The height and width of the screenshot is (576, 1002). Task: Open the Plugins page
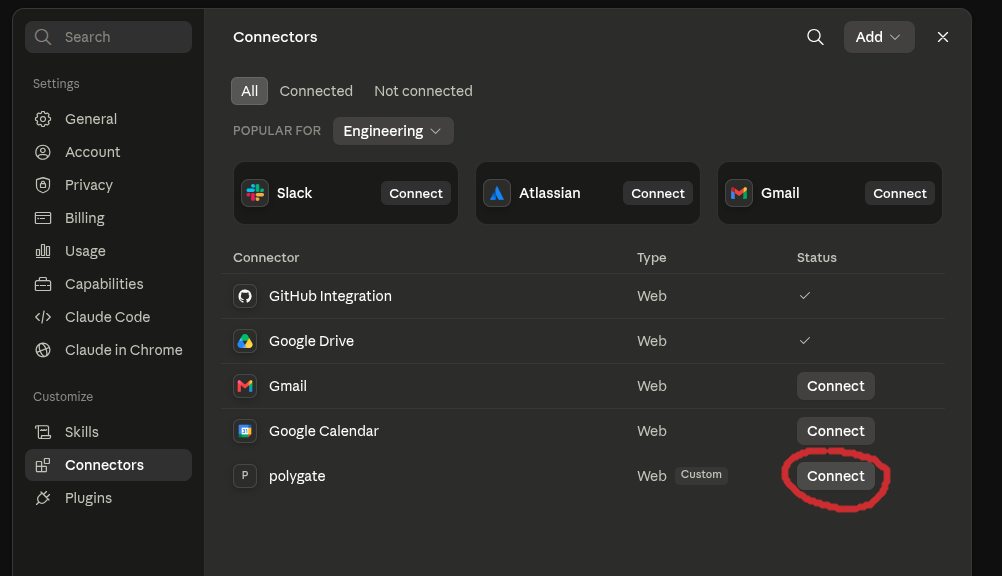tap(108, 498)
